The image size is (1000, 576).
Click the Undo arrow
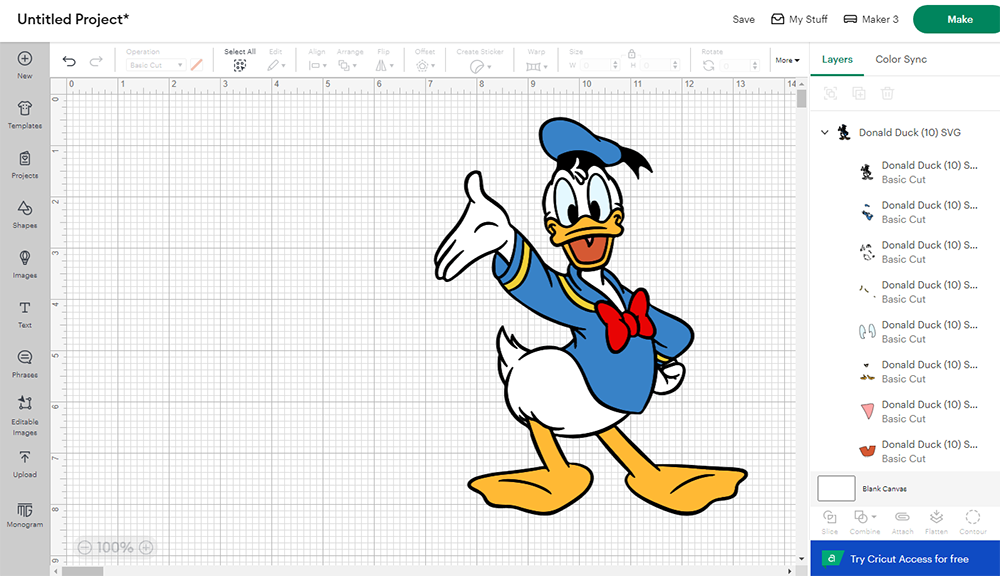coord(69,62)
